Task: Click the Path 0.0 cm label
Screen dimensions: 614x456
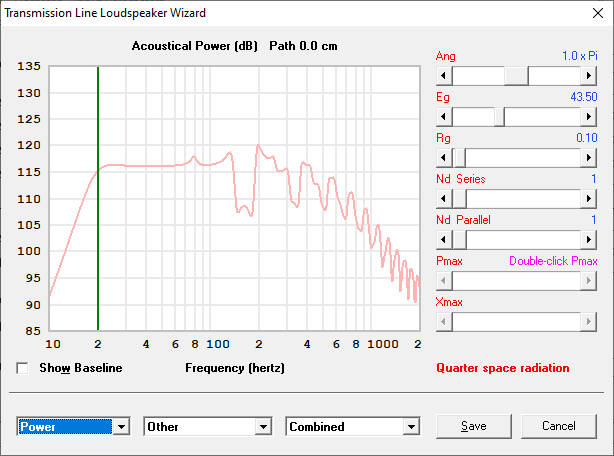Action: [303, 46]
